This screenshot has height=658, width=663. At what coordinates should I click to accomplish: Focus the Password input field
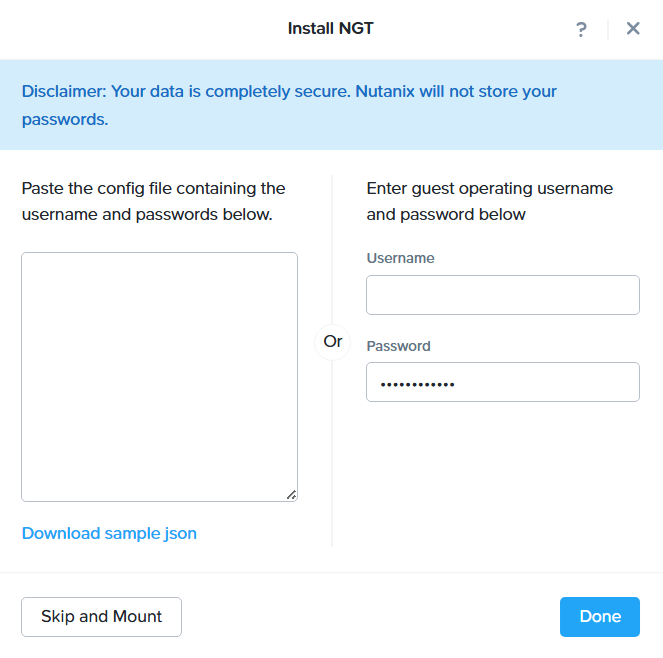click(502, 382)
